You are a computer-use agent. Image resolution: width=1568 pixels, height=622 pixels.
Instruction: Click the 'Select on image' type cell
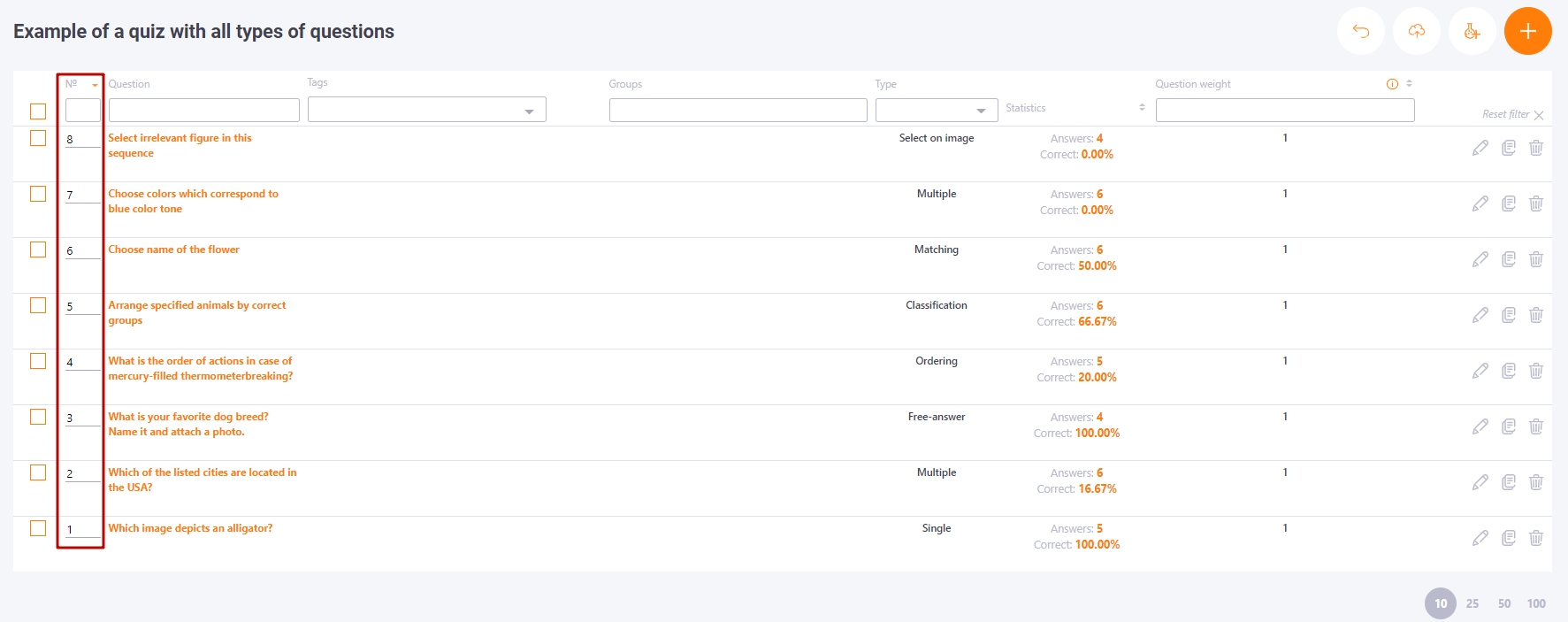tap(937, 138)
